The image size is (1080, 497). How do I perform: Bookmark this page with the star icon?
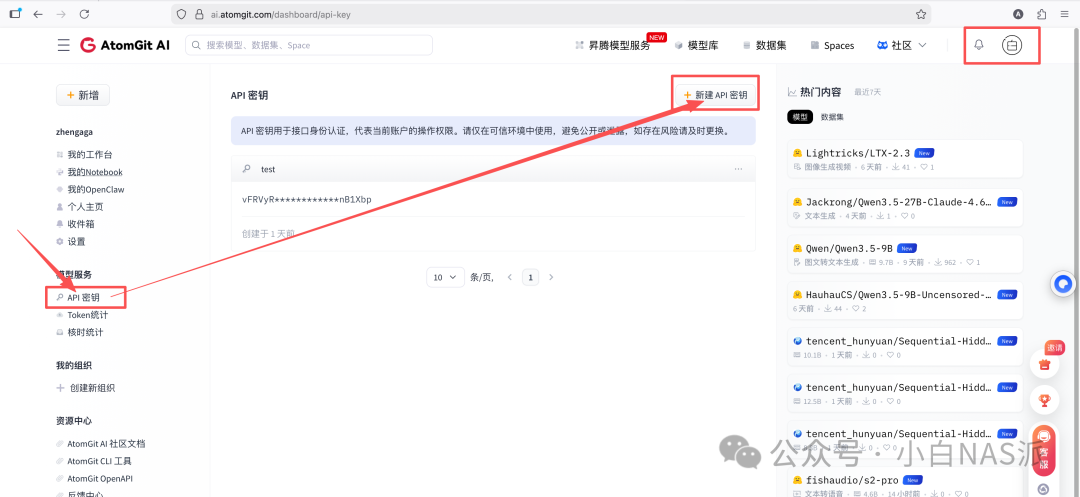click(921, 14)
